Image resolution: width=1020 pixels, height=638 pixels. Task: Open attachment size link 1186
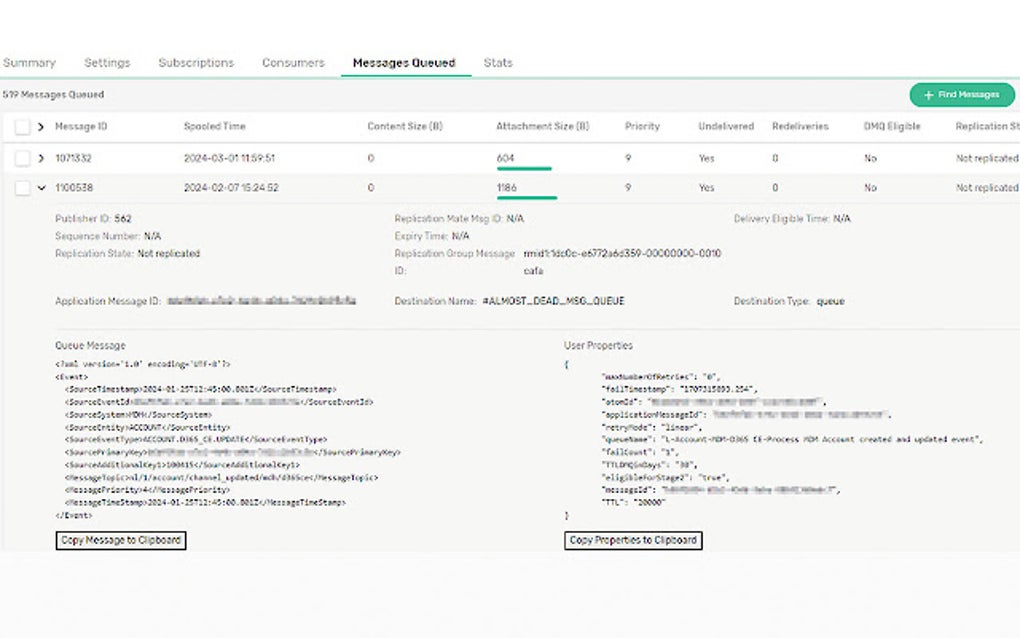507,187
